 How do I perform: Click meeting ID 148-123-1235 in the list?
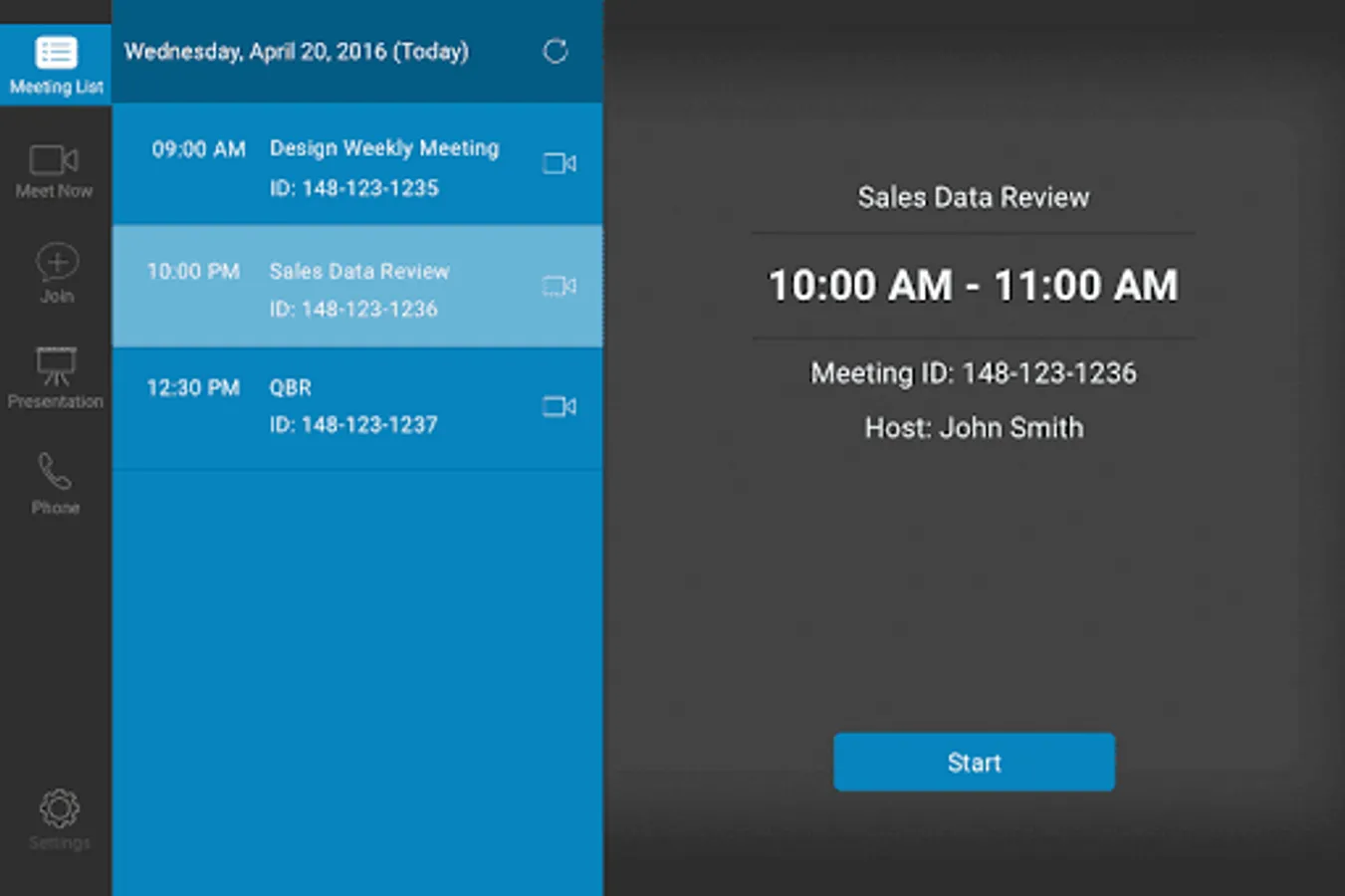coord(353,188)
